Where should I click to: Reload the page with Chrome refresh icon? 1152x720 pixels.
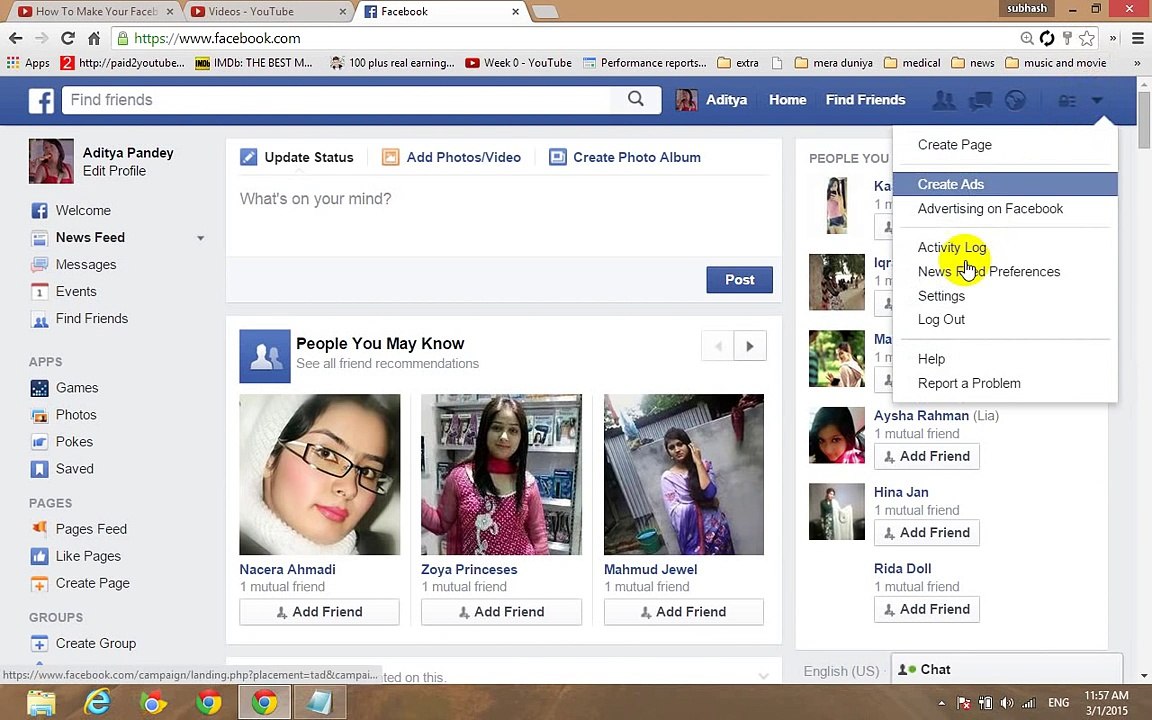[x=68, y=38]
